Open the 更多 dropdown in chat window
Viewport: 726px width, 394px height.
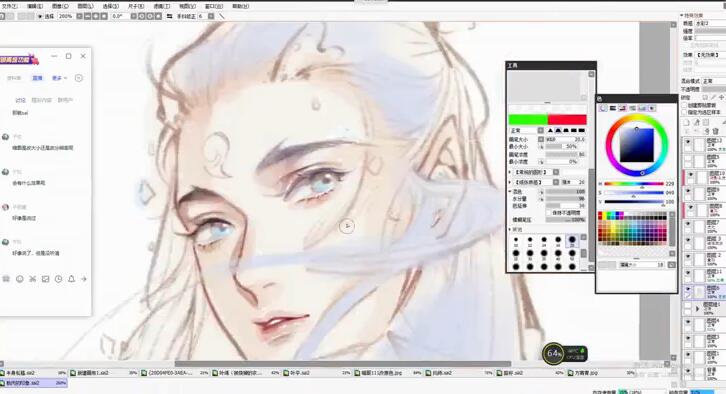(x=59, y=78)
